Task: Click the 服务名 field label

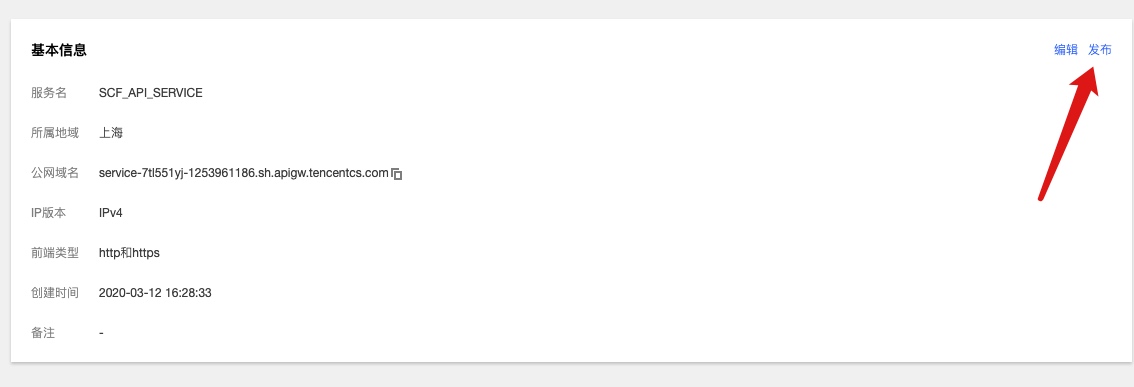Action: pos(49,93)
